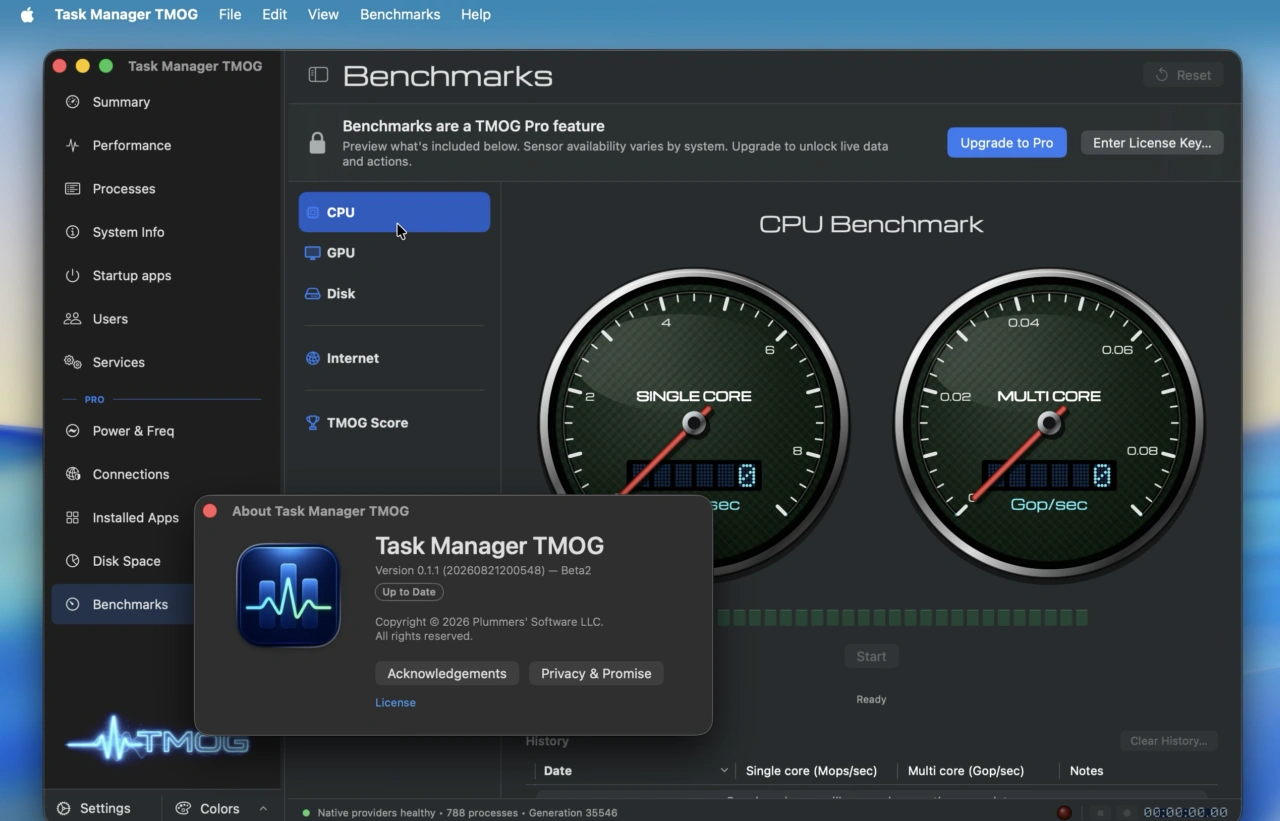Click the Version 0.1.1 text in About dialog
1280x821 pixels.
[483, 570]
